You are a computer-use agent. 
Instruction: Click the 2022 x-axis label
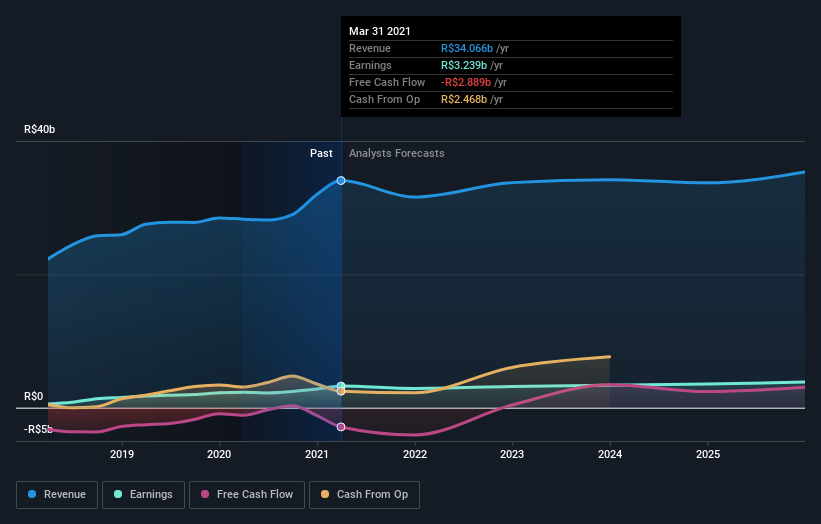[415, 454]
